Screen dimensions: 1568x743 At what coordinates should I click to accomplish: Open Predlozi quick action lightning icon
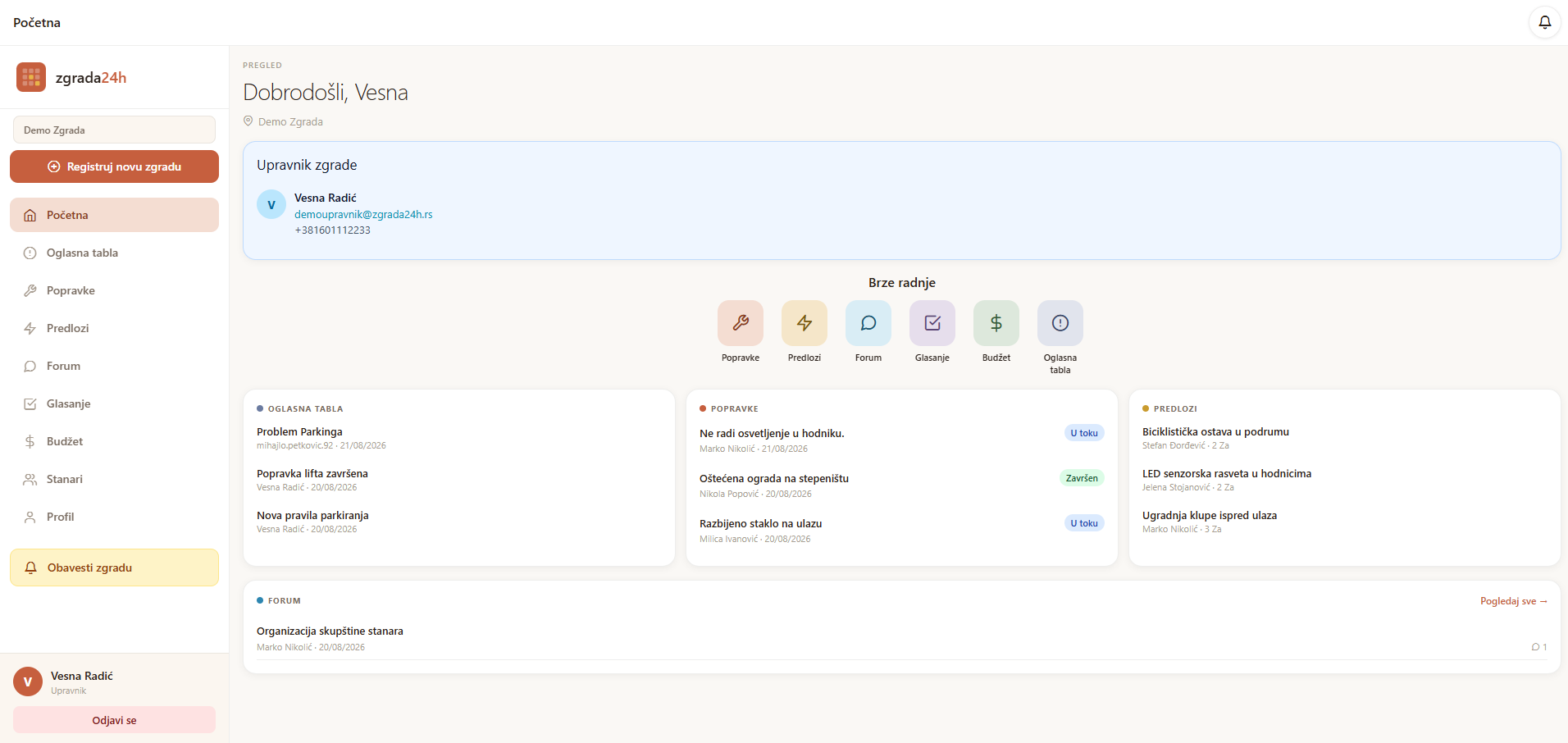click(805, 323)
